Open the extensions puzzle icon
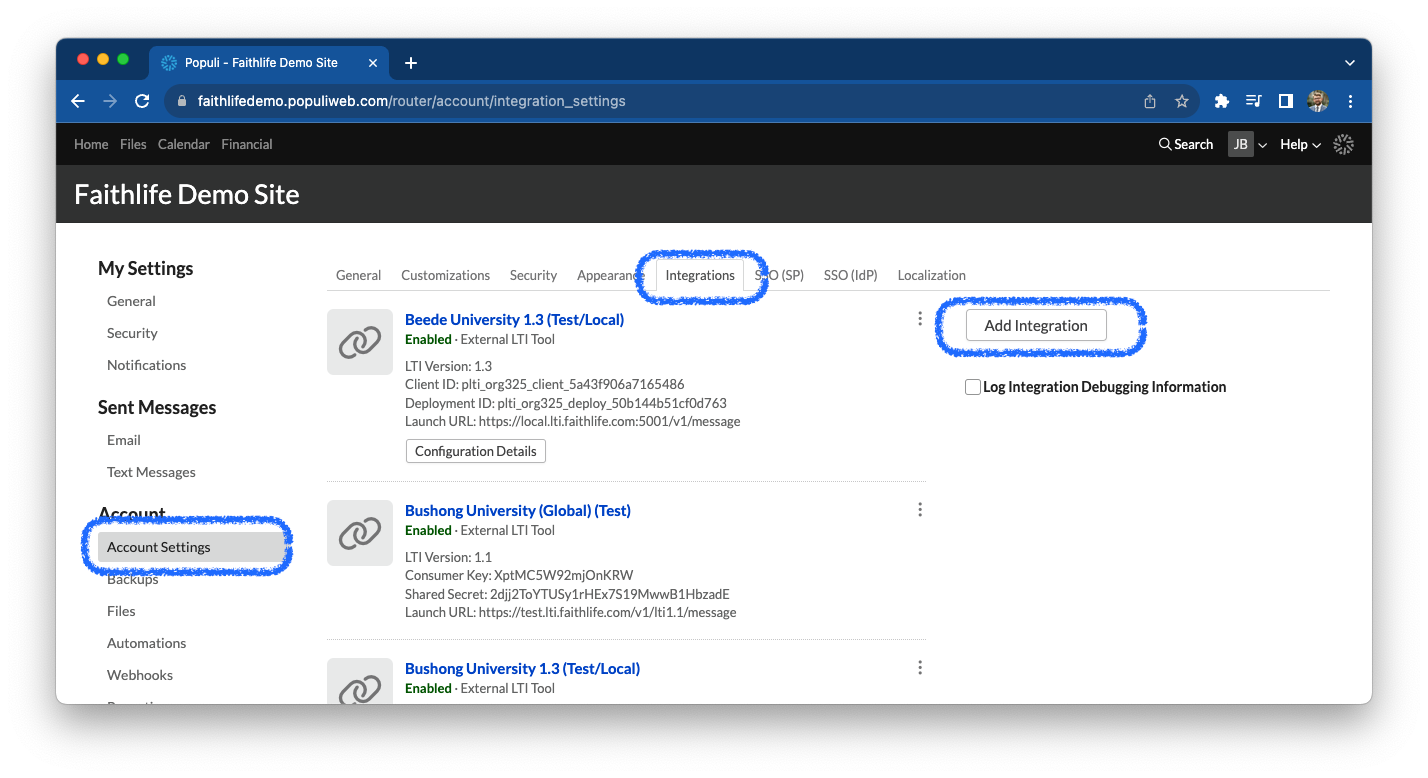This screenshot has width=1428, height=778. pos(1221,101)
